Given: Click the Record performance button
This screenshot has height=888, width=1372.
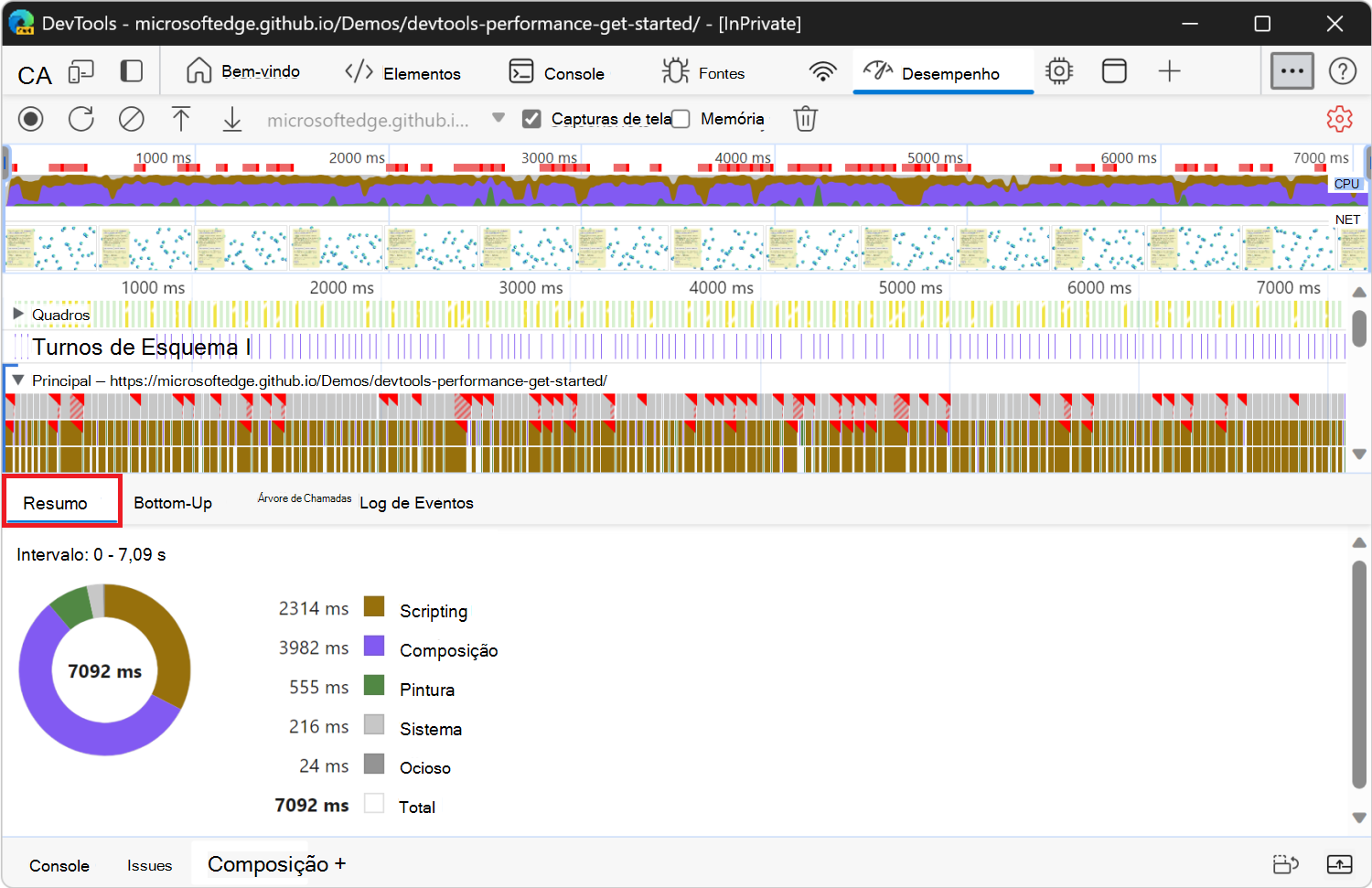Looking at the screenshot, I should click(x=31, y=119).
